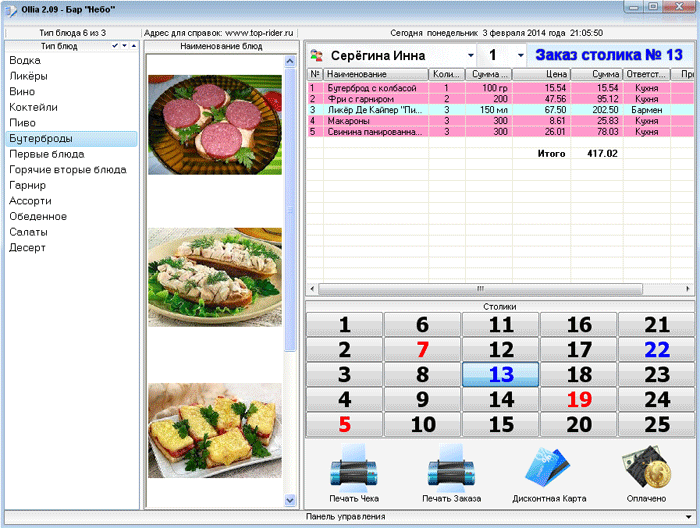The height and width of the screenshot is (528, 700).
Task: Click the Цена column header
Action: tap(541, 74)
